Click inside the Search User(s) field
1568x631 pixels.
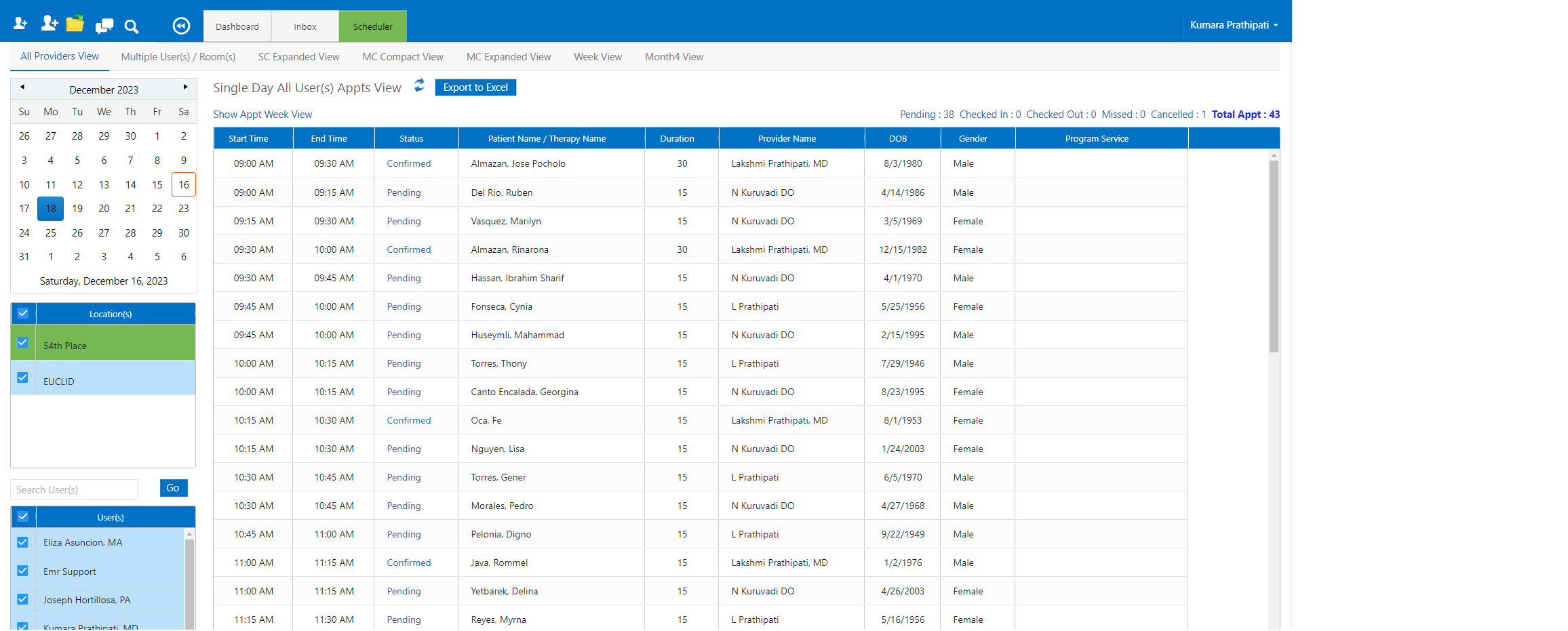tap(75, 489)
